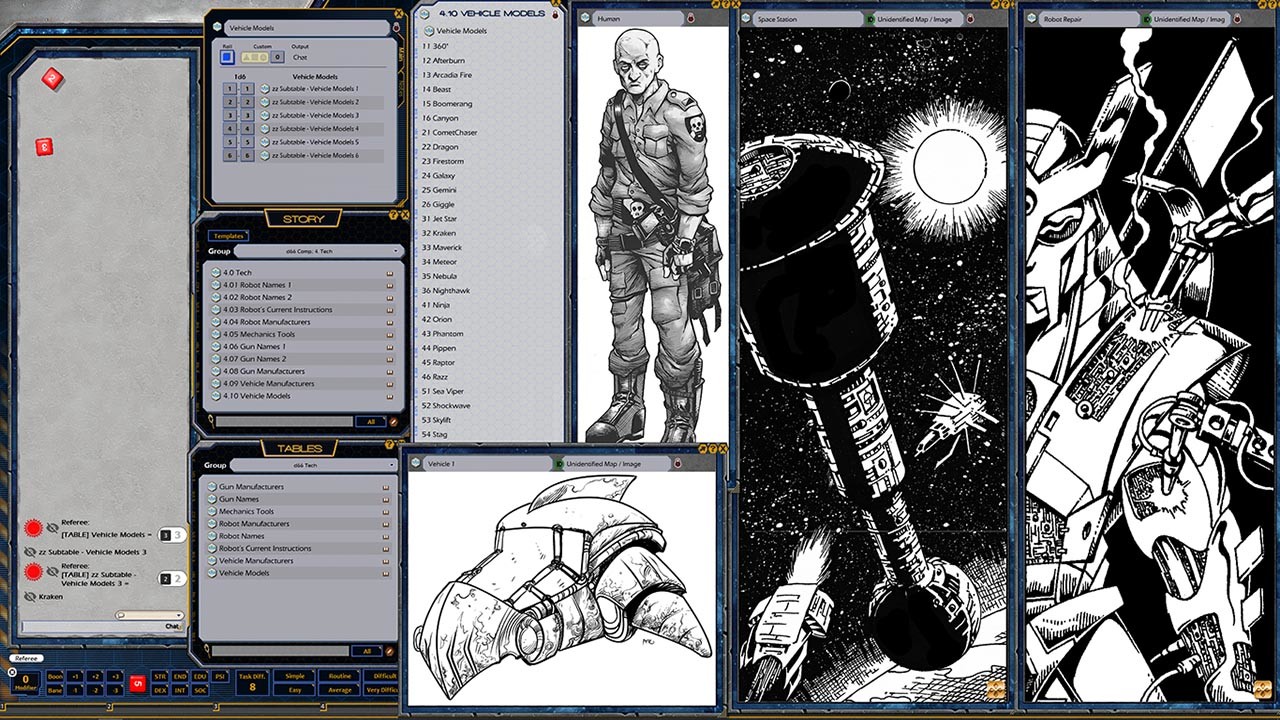This screenshot has width=1280, height=720.
Task: Click the pencil edit icon in the Story panel
Action: (393, 421)
